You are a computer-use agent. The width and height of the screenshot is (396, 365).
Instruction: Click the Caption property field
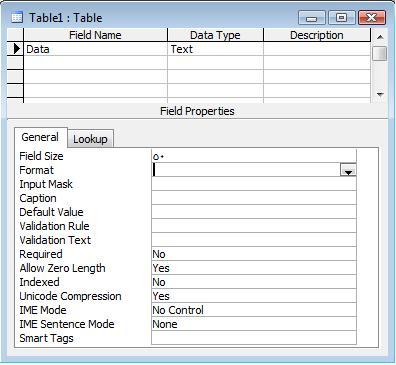tap(254, 198)
